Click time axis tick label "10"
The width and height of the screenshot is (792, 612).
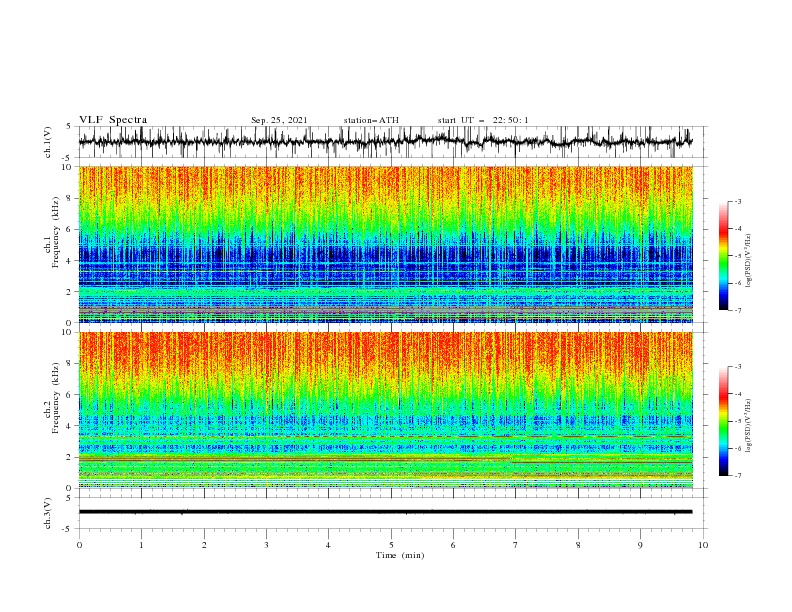pyautogui.click(x=703, y=545)
